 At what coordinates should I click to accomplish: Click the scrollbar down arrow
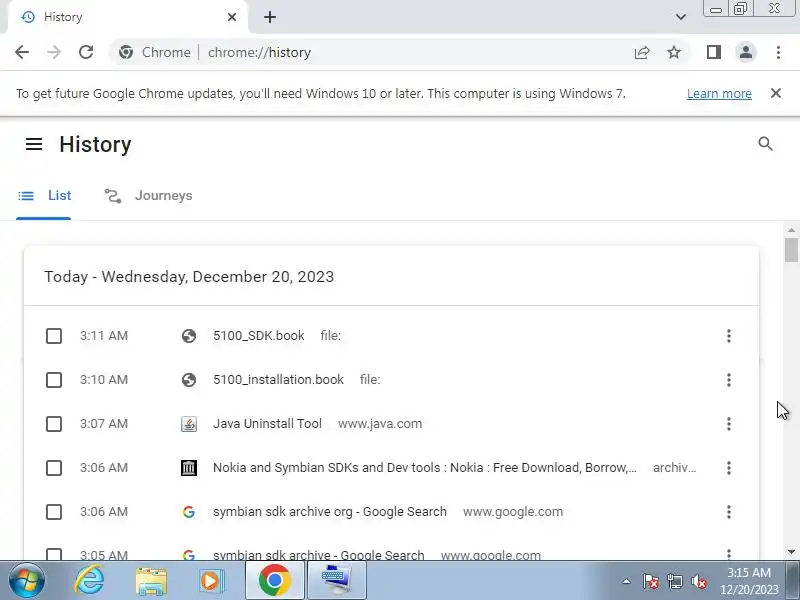pos(791,552)
